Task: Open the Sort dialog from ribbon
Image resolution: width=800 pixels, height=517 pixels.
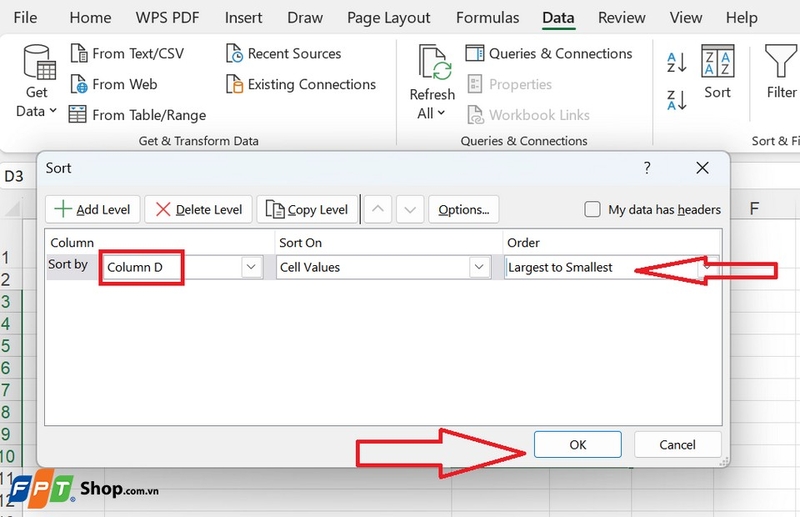Action: tap(717, 71)
